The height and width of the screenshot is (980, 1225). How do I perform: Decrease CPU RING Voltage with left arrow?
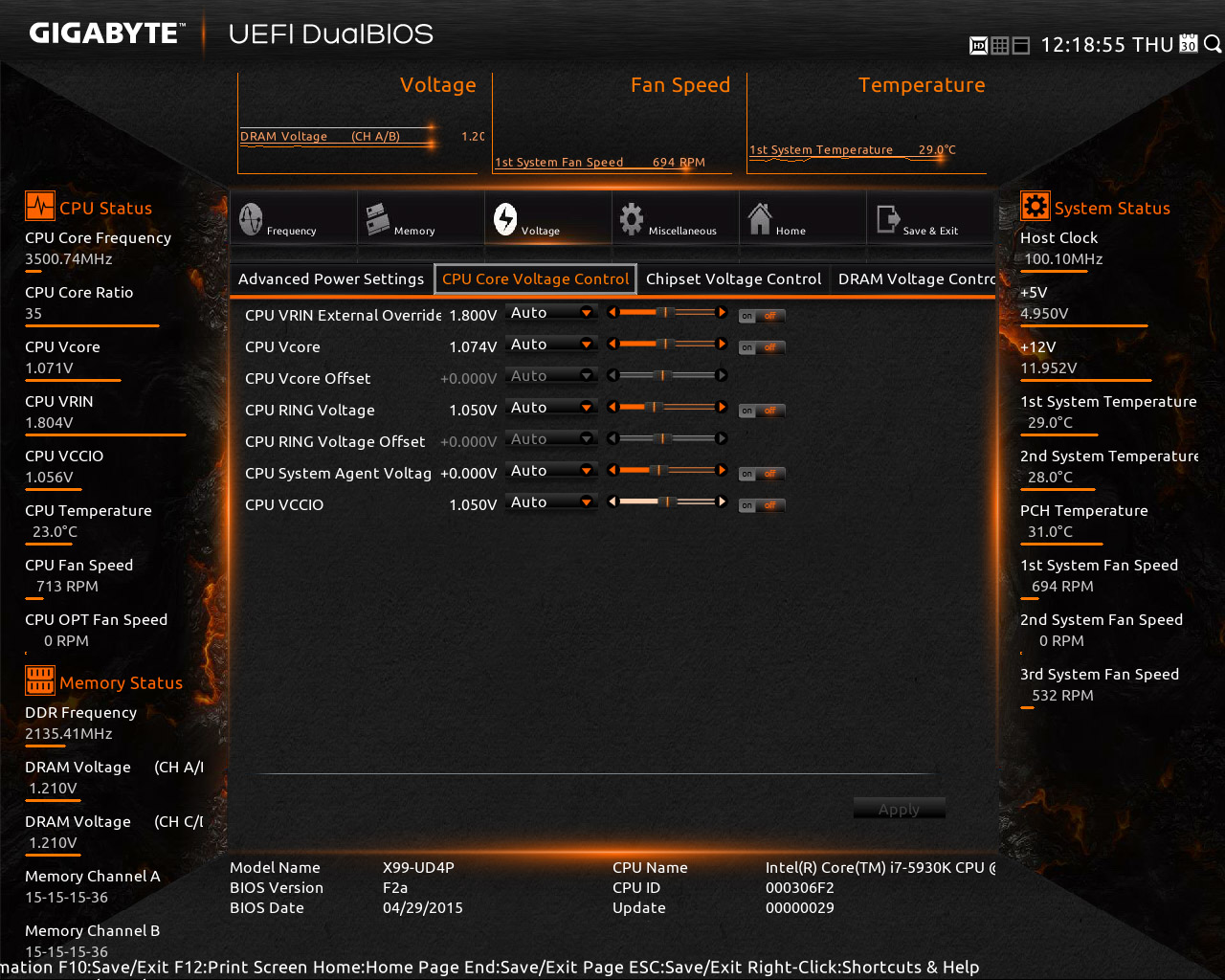(x=613, y=407)
